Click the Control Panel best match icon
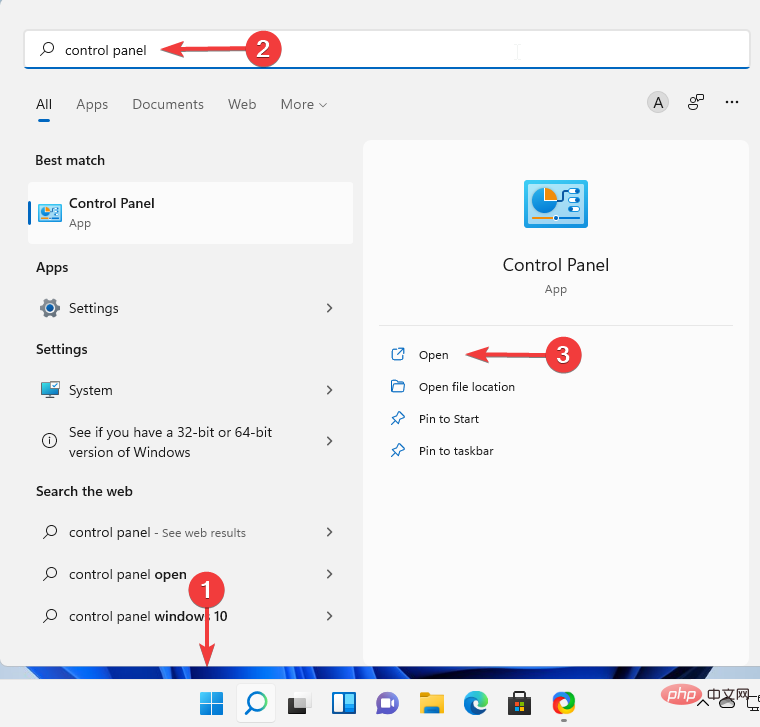This screenshot has width=760, height=727. coord(50,213)
